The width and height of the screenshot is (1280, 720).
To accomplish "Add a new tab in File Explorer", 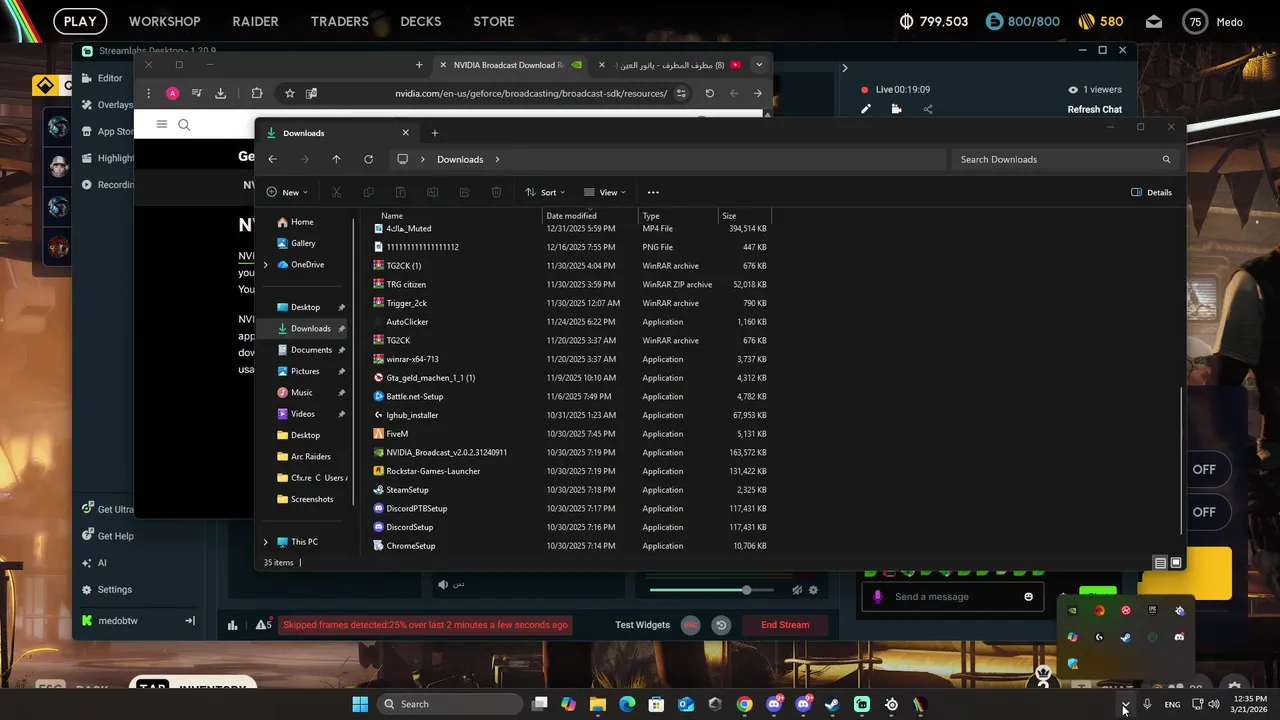I will tap(434, 133).
